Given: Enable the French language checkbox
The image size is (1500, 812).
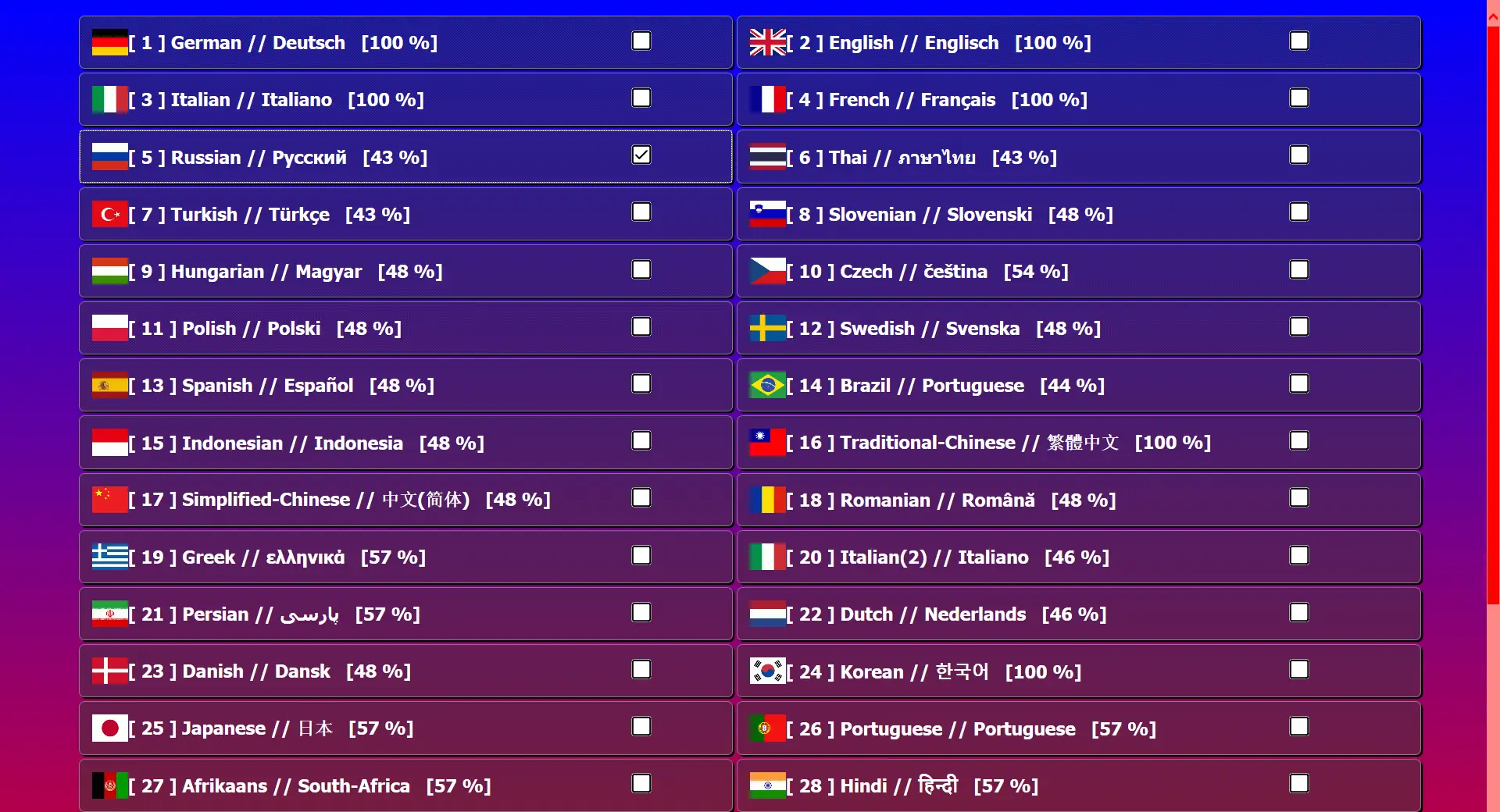Looking at the screenshot, I should [1299, 98].
